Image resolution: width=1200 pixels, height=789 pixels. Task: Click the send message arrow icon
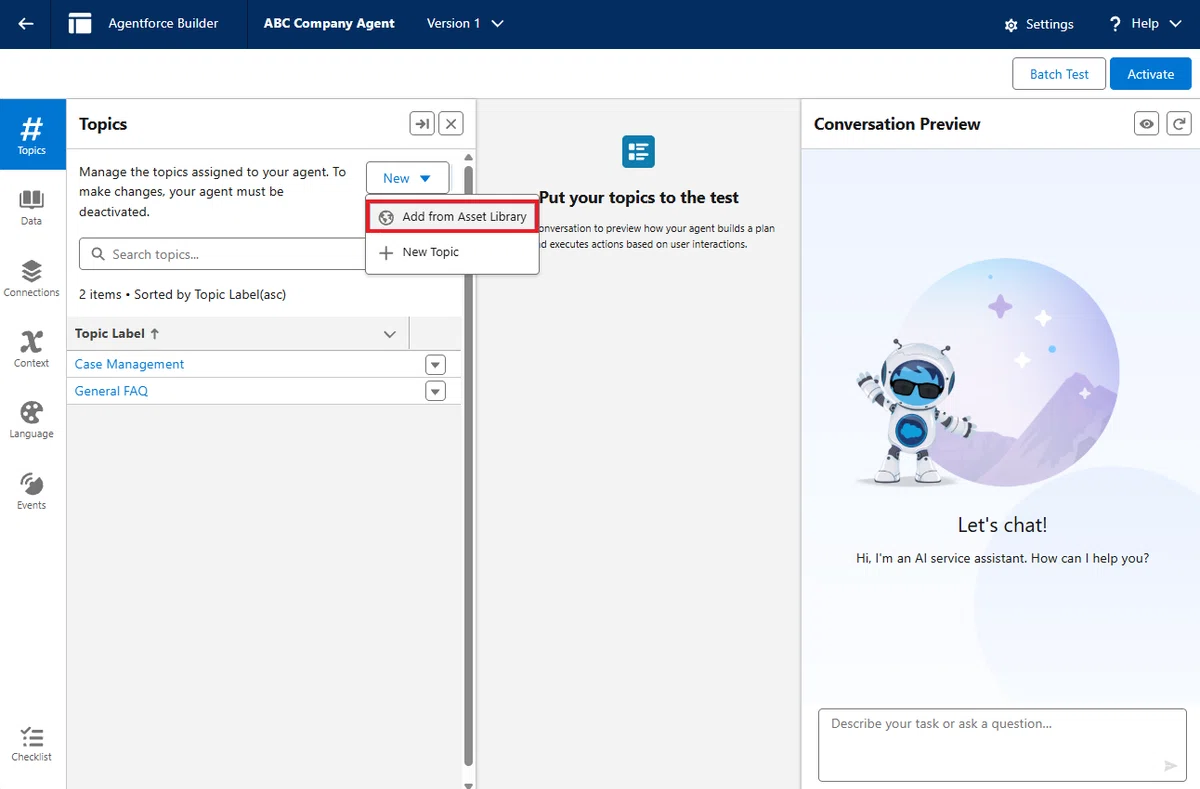(x=1170, y=765)
